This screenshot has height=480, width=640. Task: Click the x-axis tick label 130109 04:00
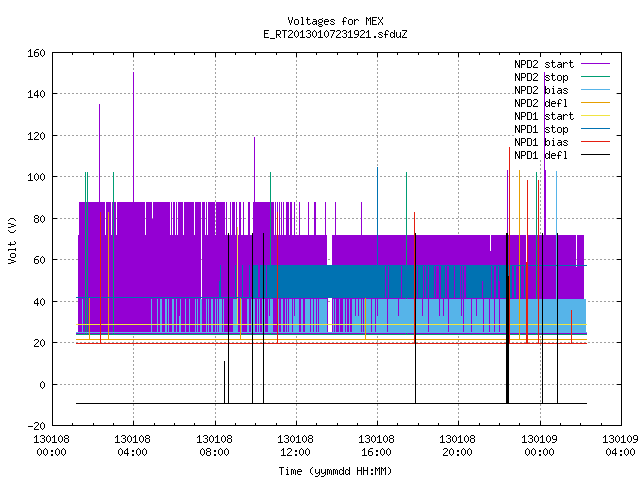[620, 446]
